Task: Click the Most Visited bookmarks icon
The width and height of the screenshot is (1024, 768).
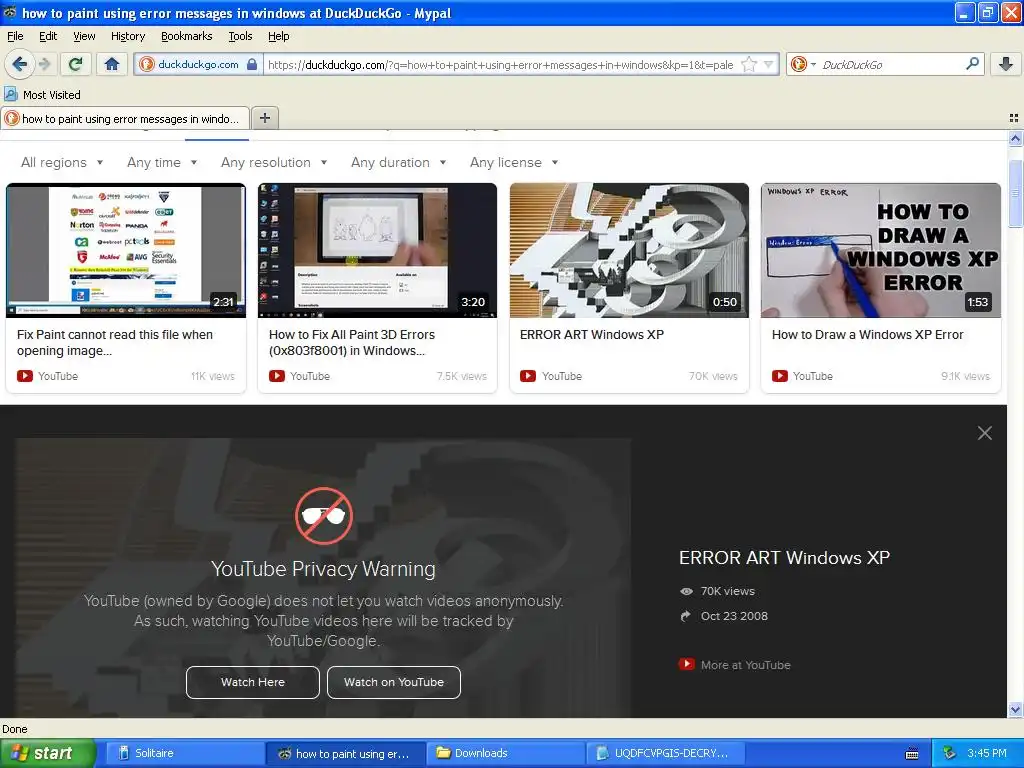Action: pyautogui.click(x=10, y=94)
